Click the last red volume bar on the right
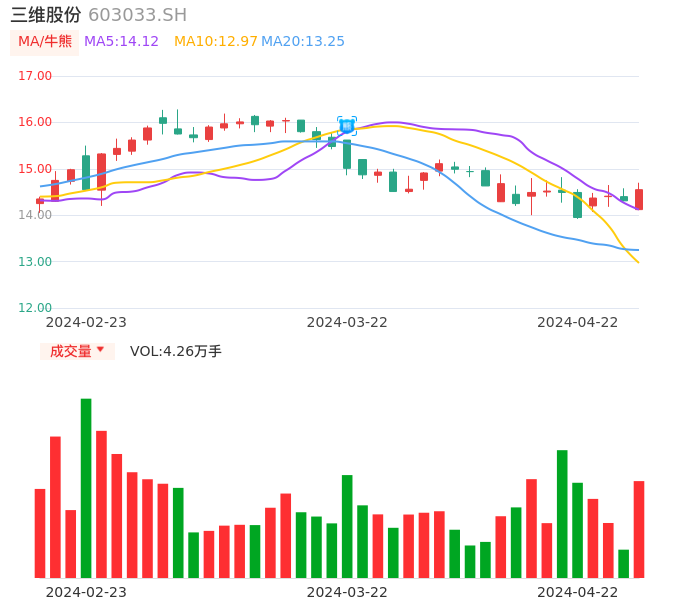The width and height of the screenshot is (686, 606). point(639,529)
